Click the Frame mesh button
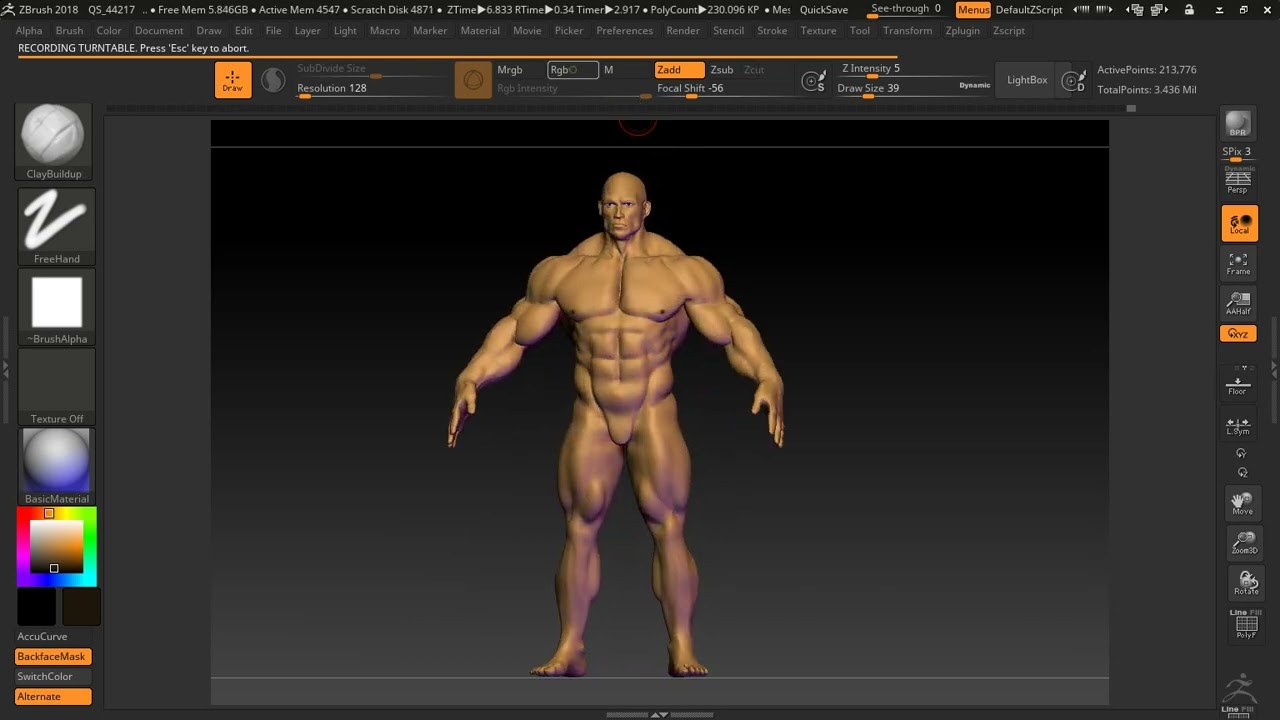Viewport: 1280px width, 720px height. coord(1239,264)
